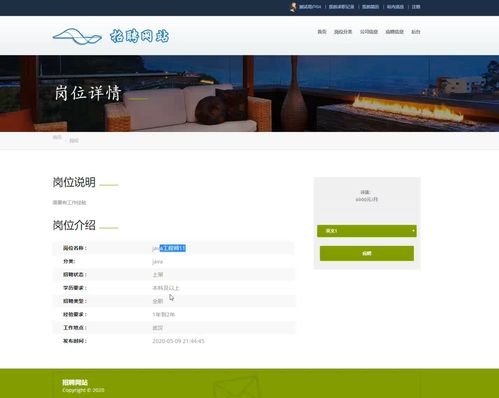The height and width of the screenshot is (398, 499).
Task: Click the 岗位说明 section heading
Action: coord(74,182)
